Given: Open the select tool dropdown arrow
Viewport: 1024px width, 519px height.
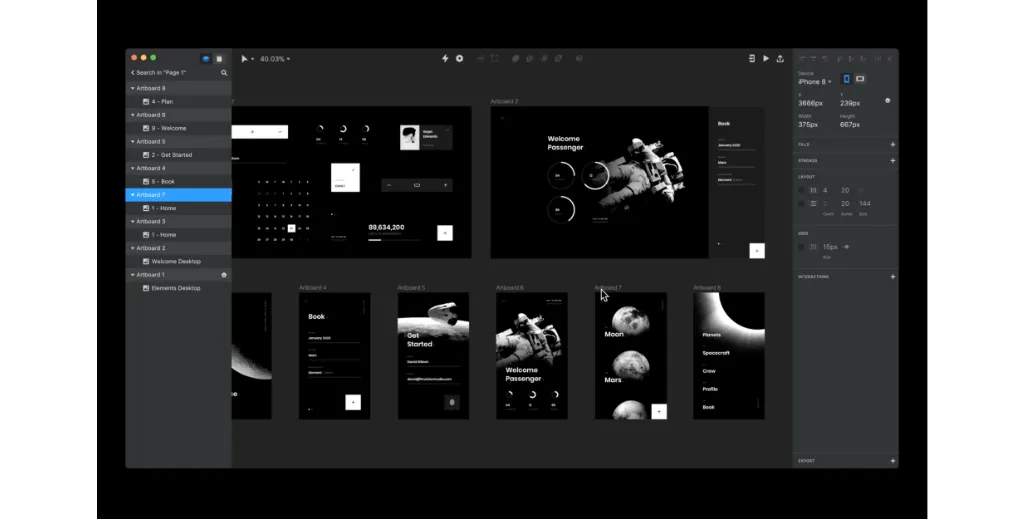Looking at the screenshot, I should [x=252, y=59].
